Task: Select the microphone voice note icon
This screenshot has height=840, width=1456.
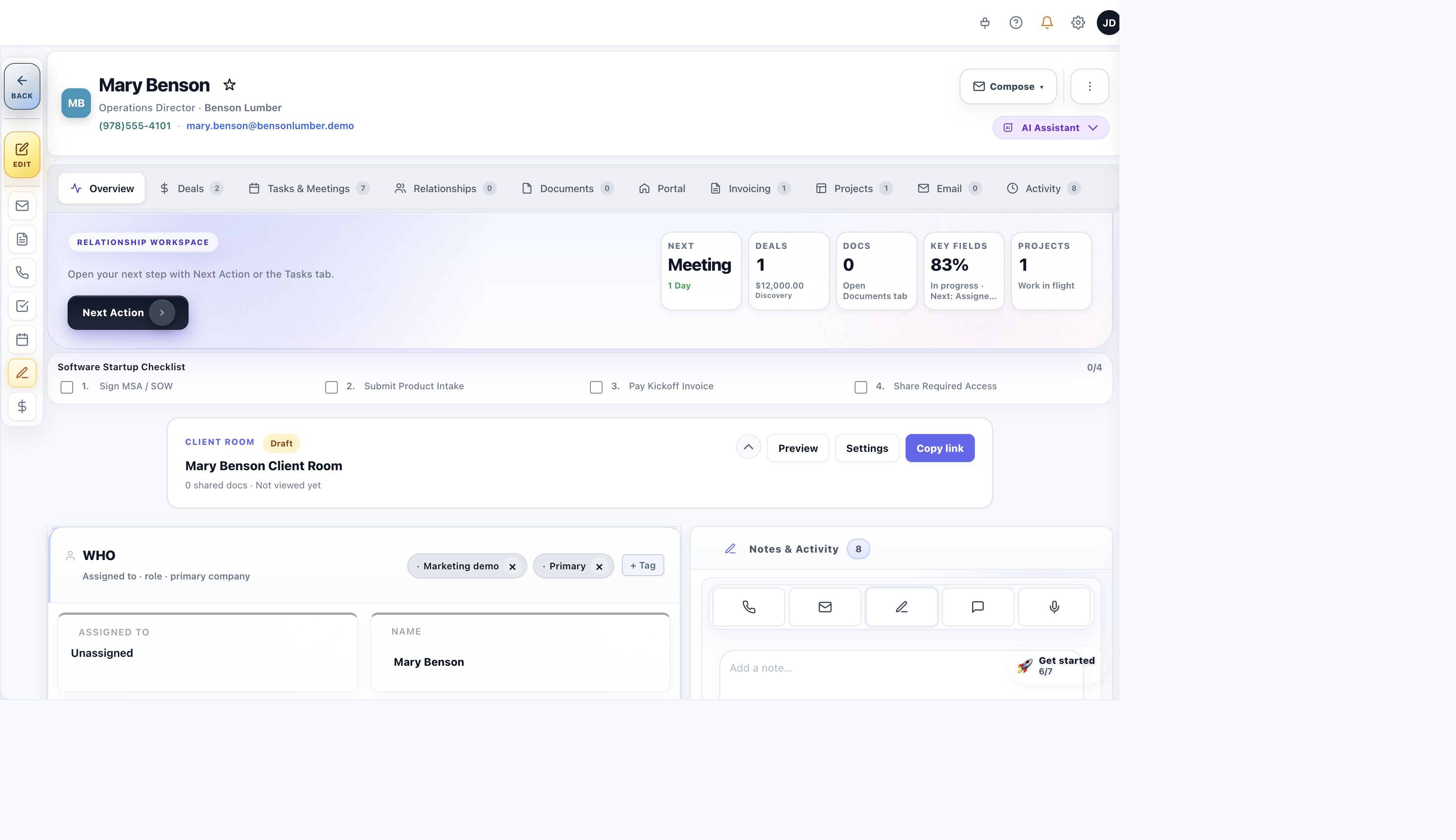Action: click(x=1054, y=607)
